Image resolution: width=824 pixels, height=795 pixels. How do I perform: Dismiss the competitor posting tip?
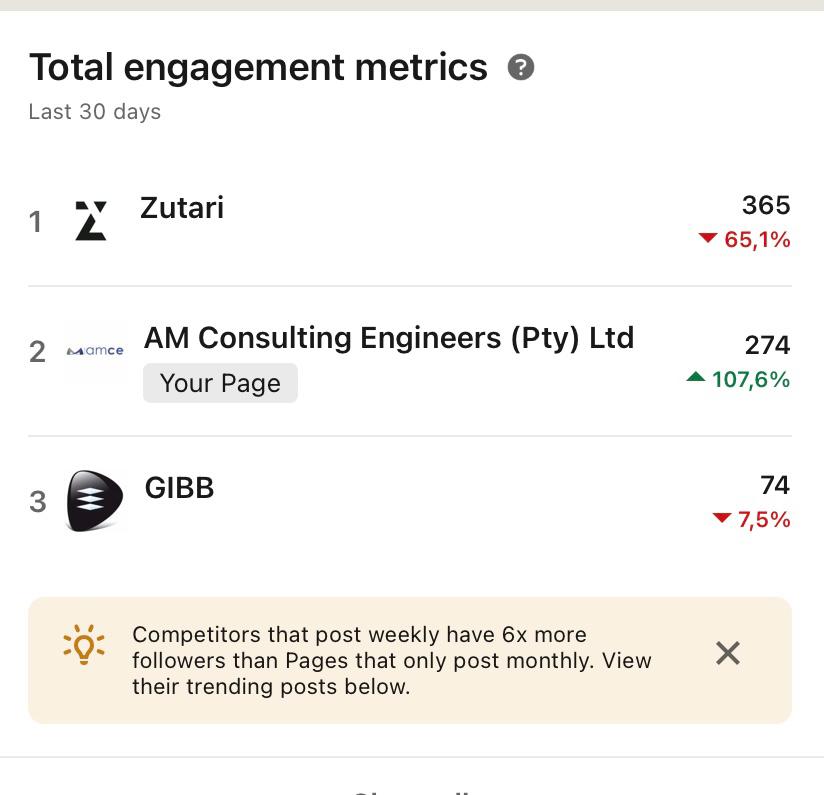(728, 653)
